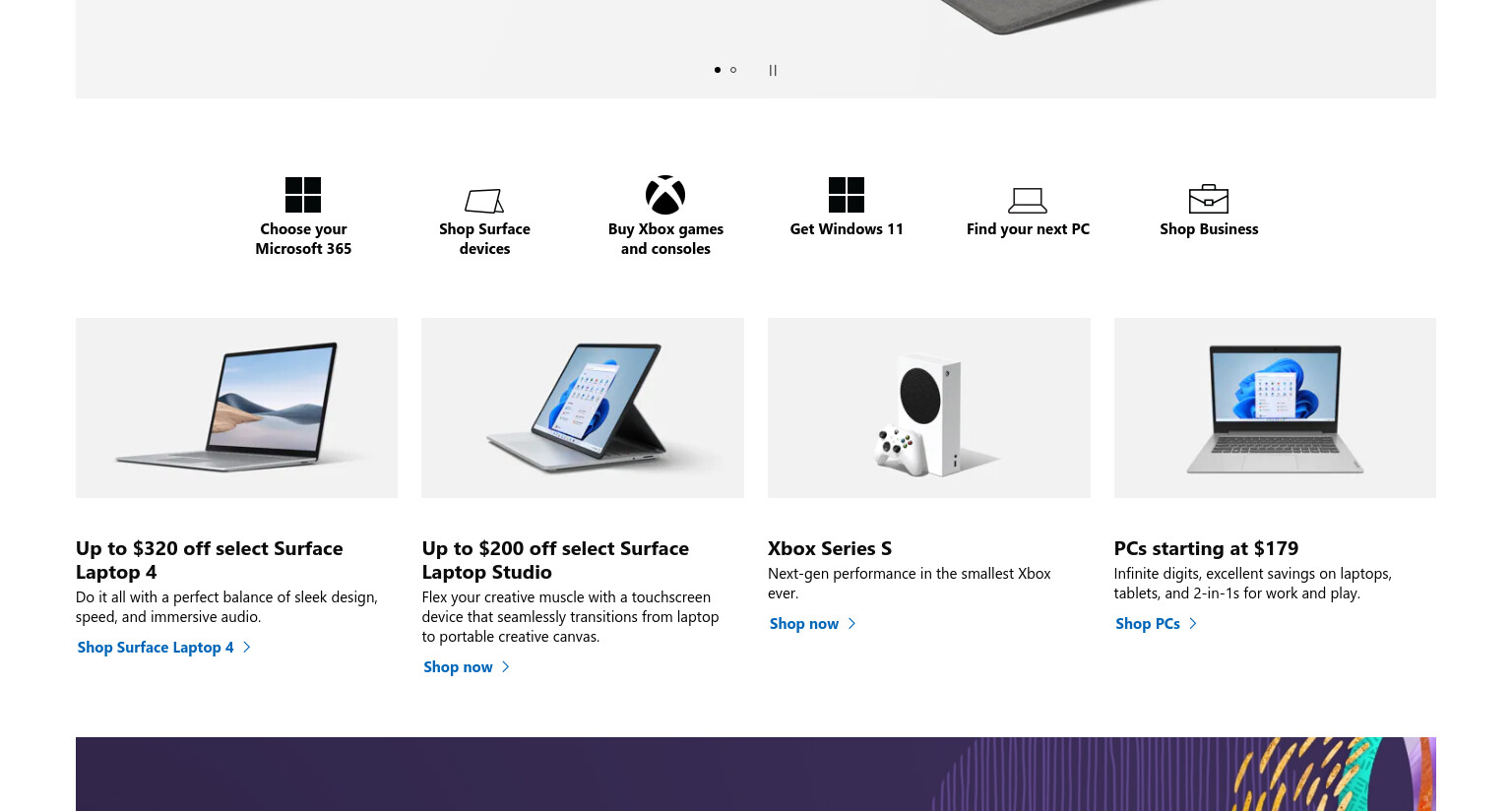The height and width of the screenshot is (811, 1512).
Task: View the Surface Laptop 4 product image
Action: [236, 407]
